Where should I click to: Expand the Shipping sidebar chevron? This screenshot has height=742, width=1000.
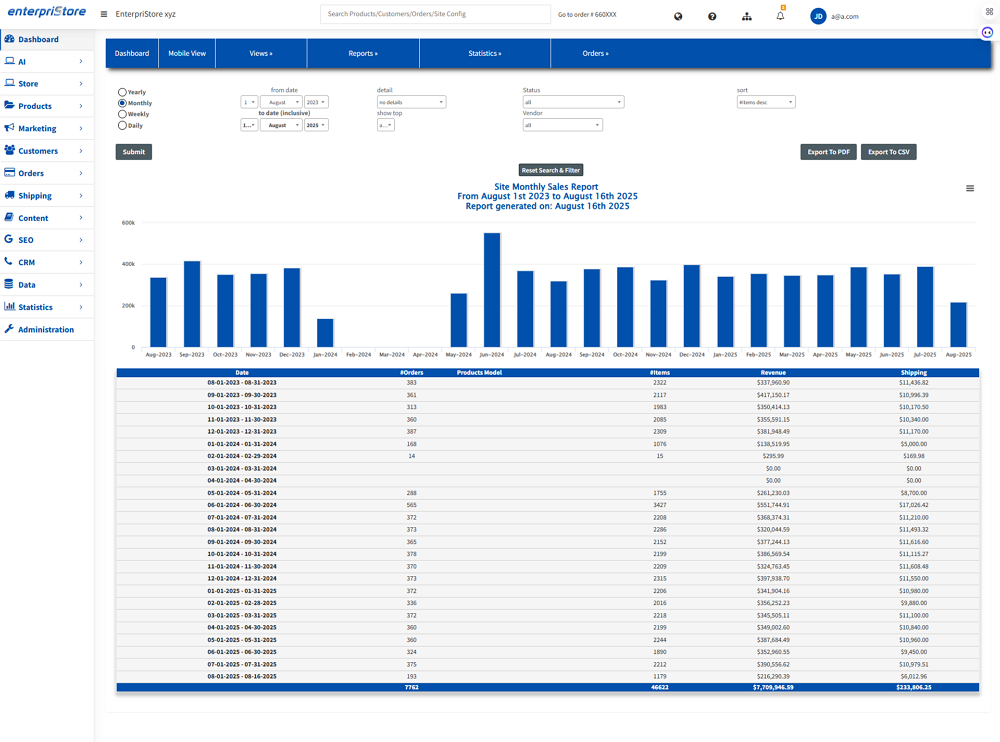[x=81, y=195]
